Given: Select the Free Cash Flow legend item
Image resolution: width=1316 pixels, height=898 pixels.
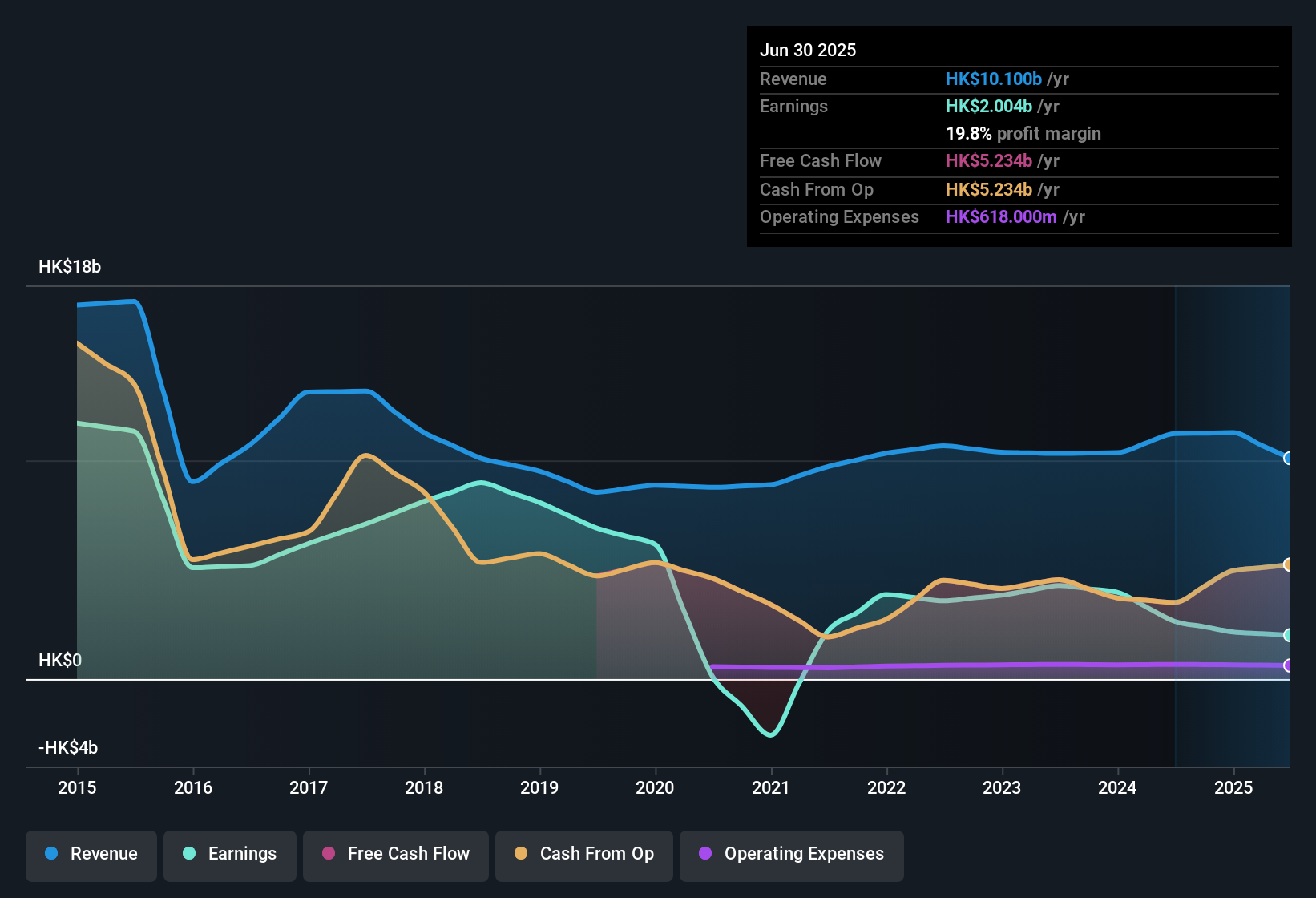Looking at the screenshot, I should (395, 854).
